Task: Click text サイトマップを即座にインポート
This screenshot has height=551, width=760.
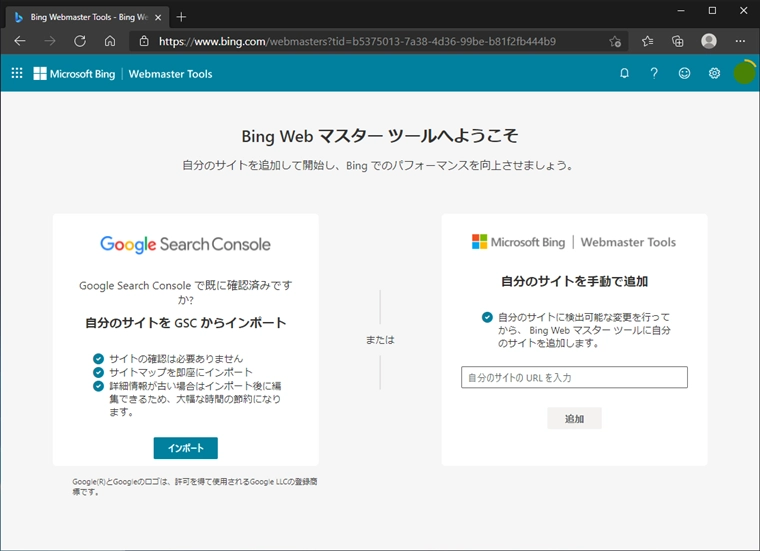Action: (x=181, y=372)
